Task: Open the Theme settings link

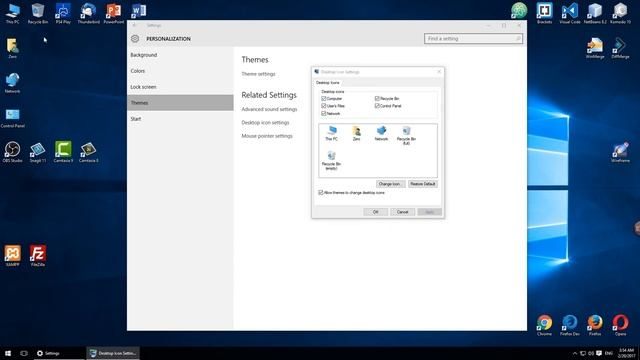Action: pos(258,74)
